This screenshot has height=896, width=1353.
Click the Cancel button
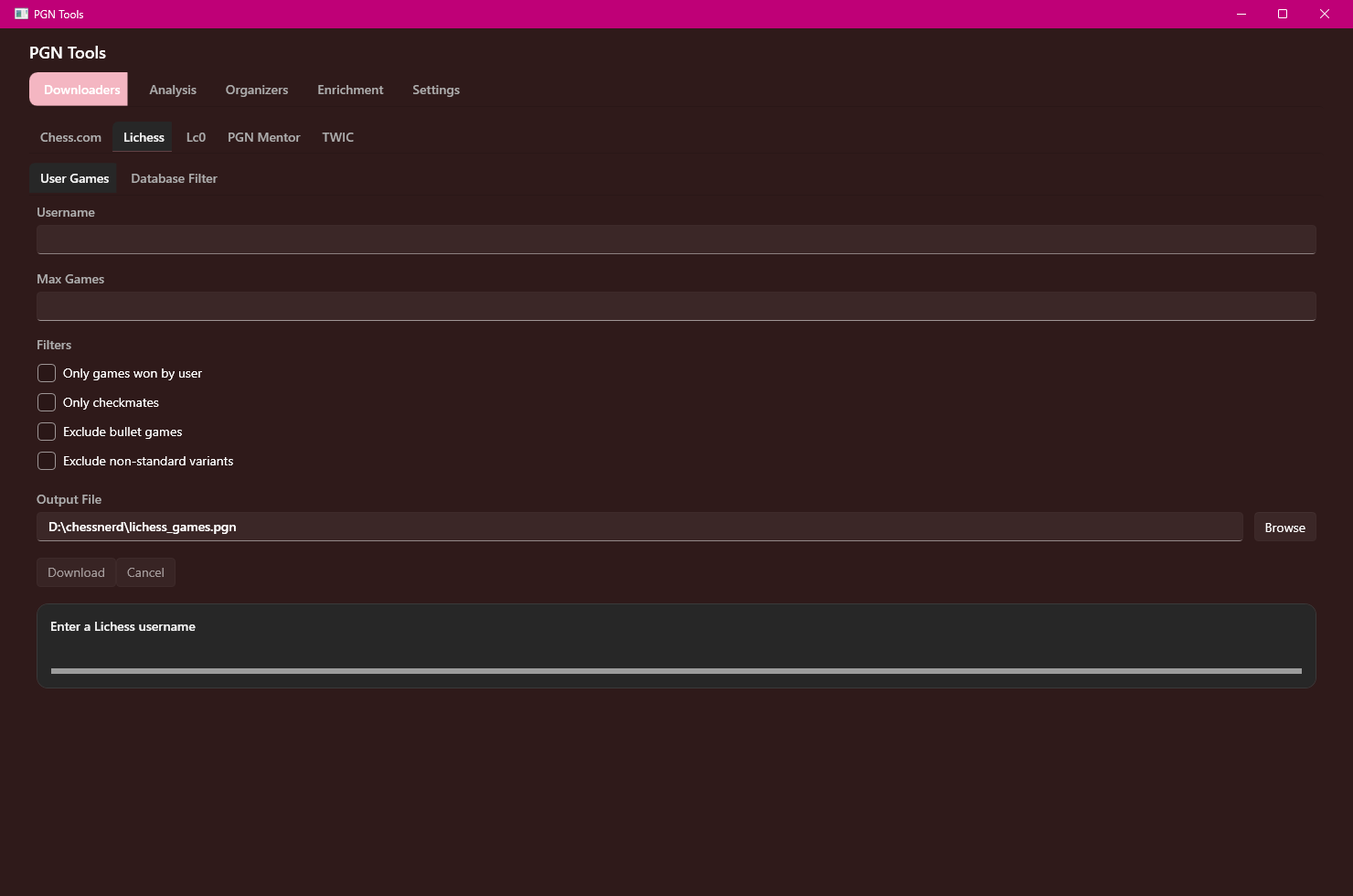coord(145,572)
